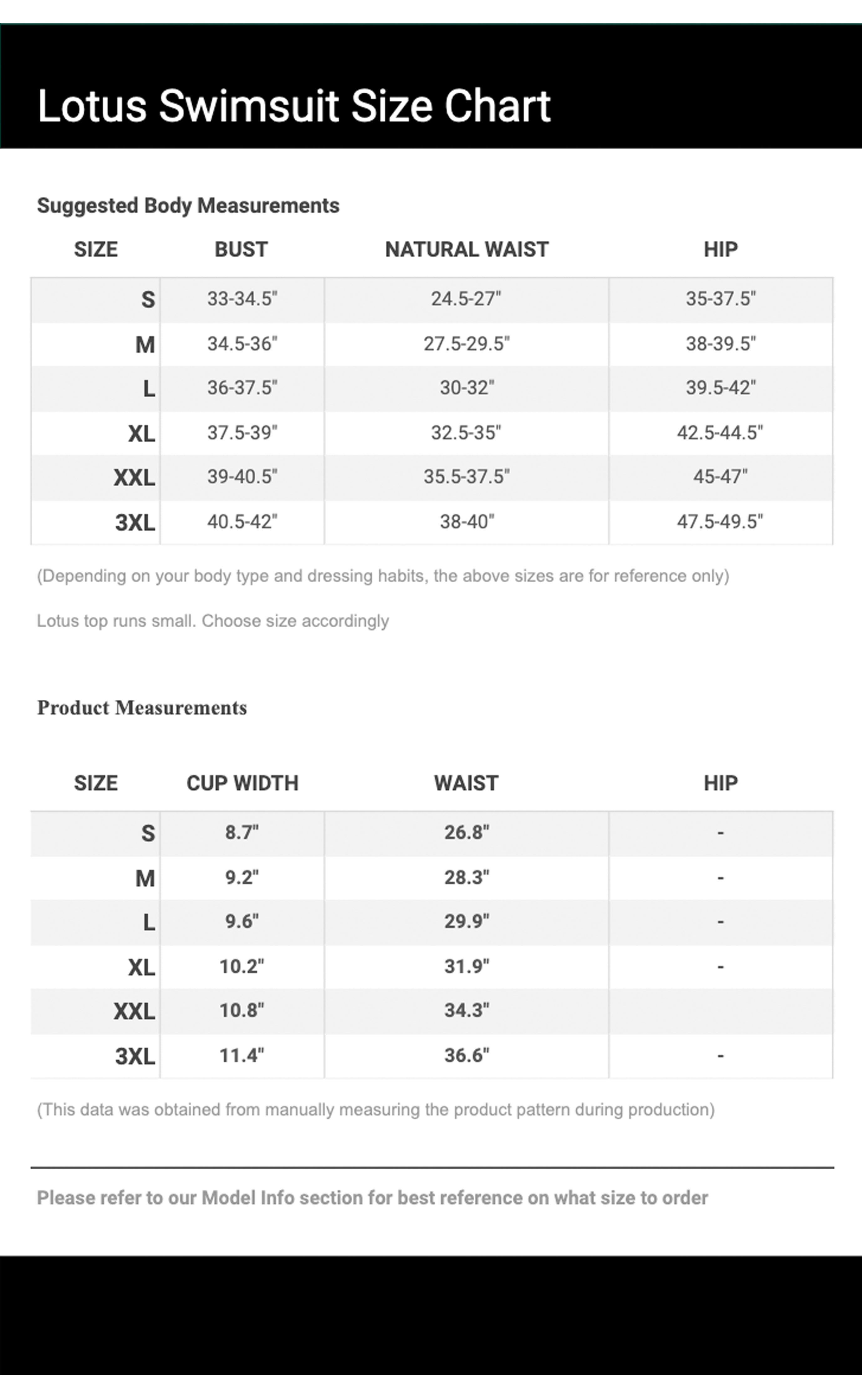Select the Product Measurements heading

click(142, 708)
